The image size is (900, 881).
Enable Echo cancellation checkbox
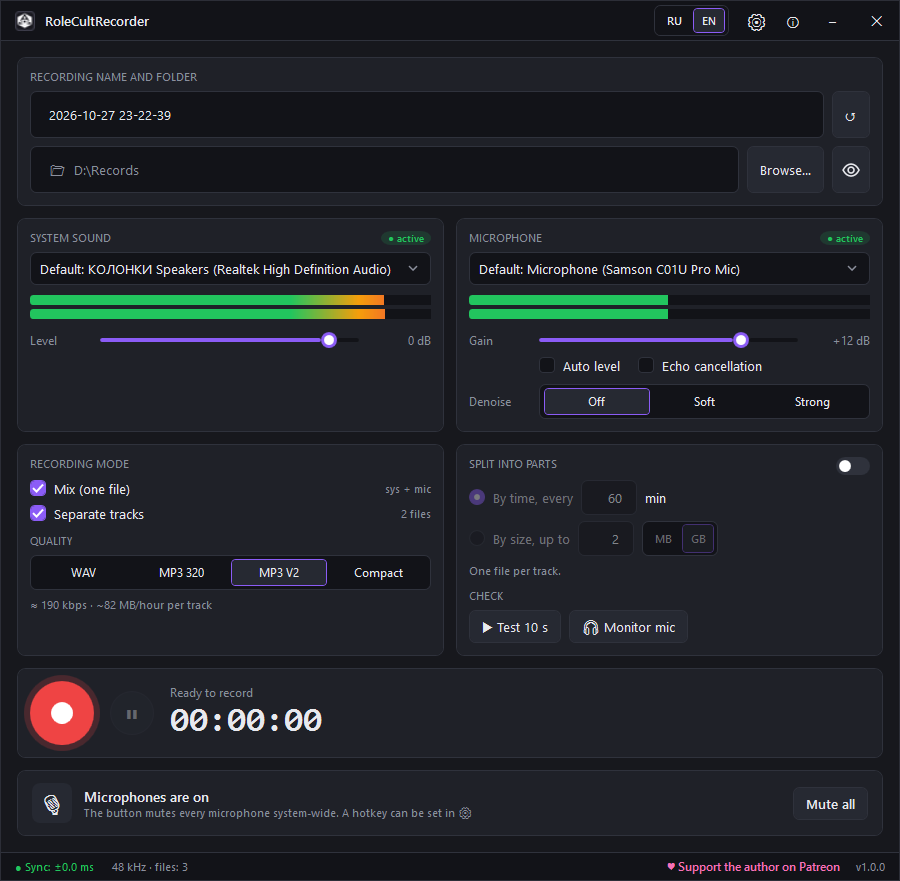click(646, 366)
